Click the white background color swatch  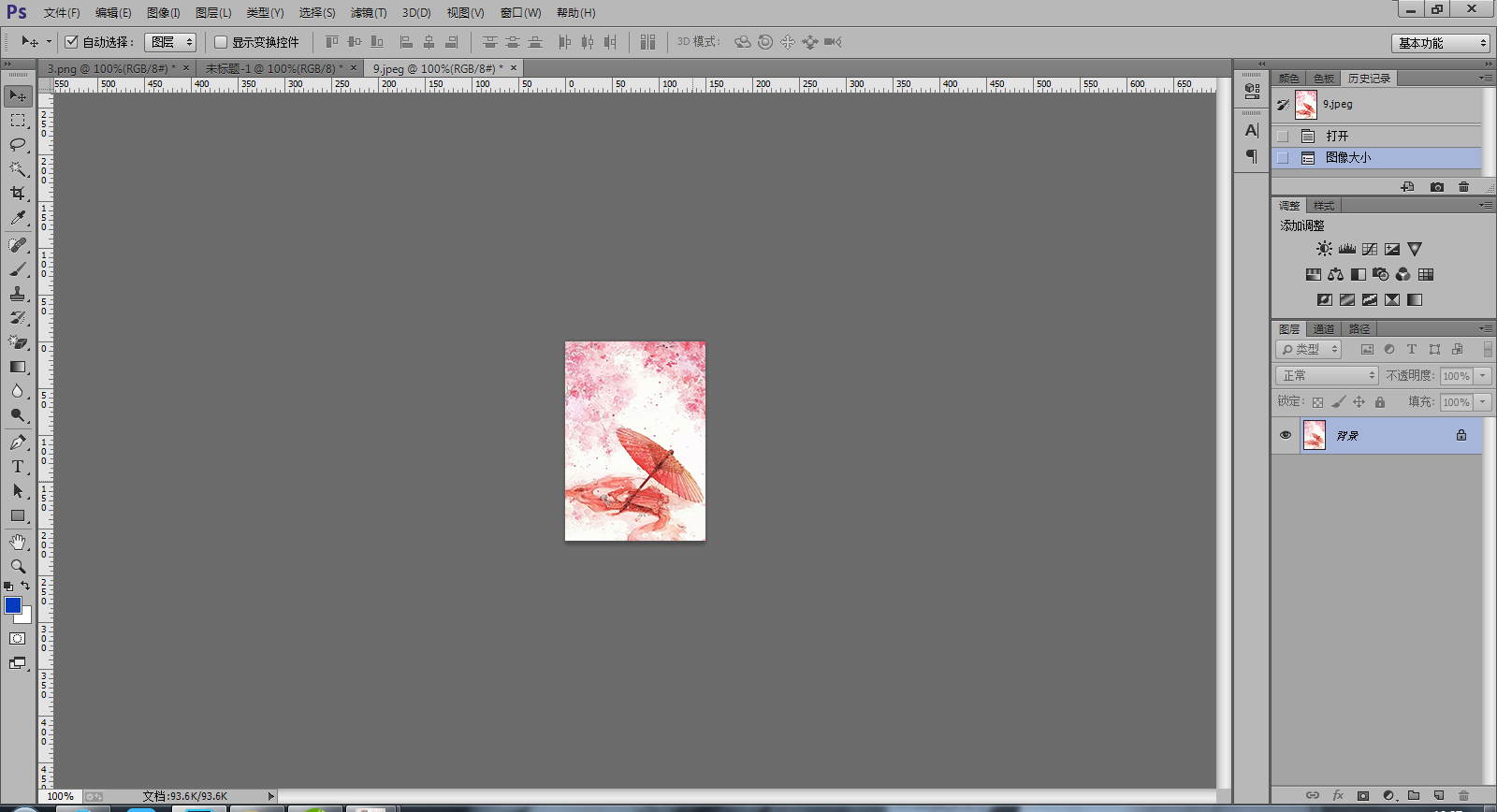coord(26,617)
